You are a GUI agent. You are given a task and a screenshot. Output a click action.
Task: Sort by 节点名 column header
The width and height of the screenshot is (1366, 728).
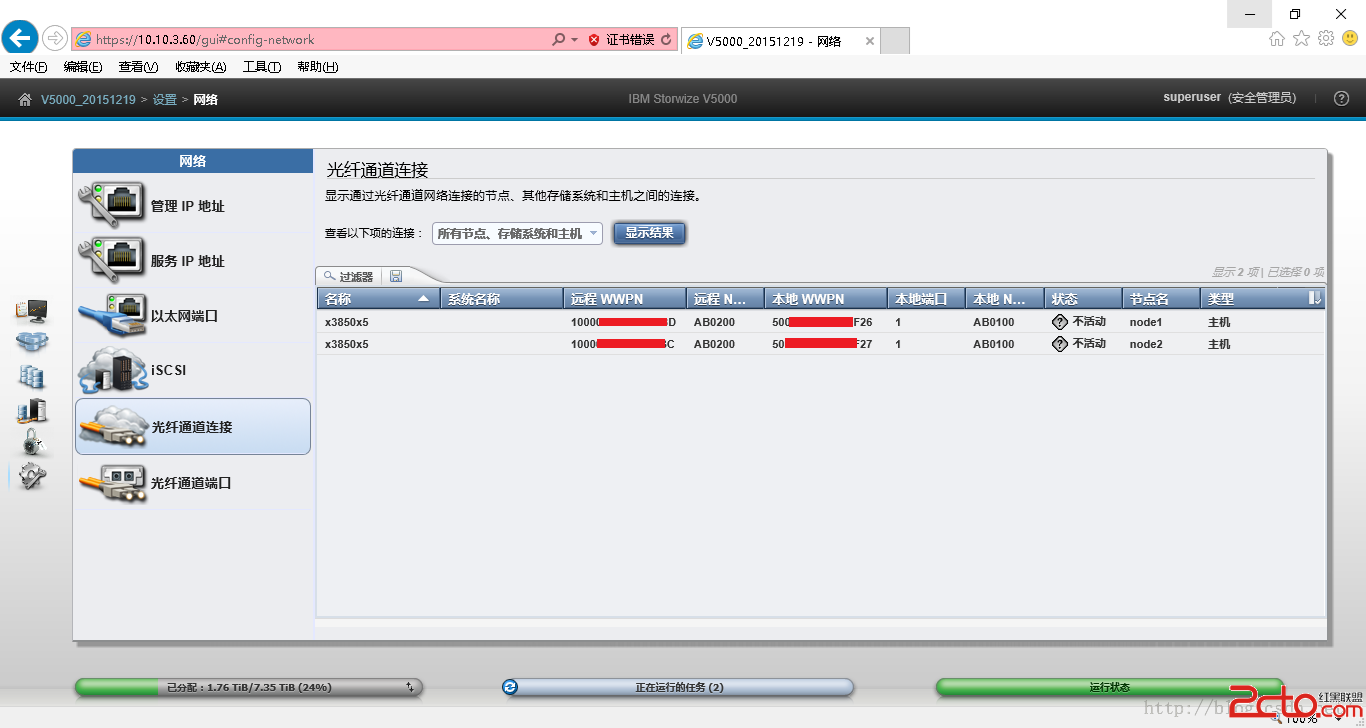pos(1162,298)
